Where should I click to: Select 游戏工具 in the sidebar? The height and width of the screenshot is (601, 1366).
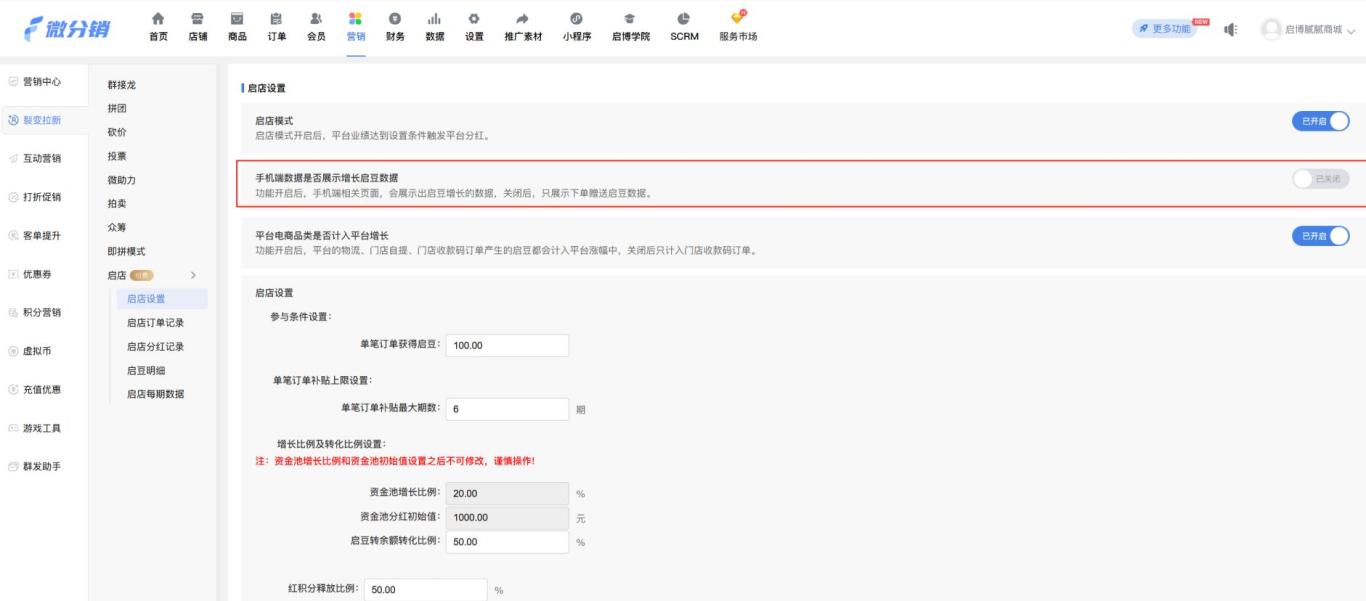pos(44,428)
